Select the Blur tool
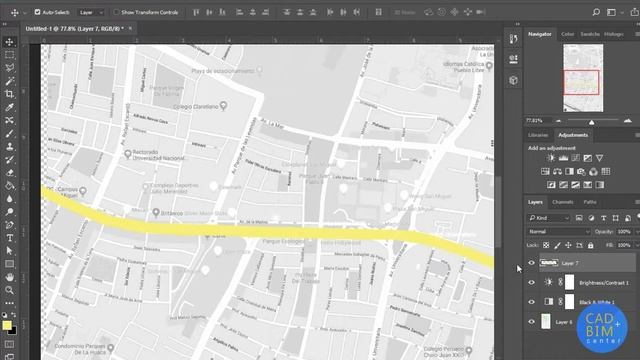 (x=9, y=199)
